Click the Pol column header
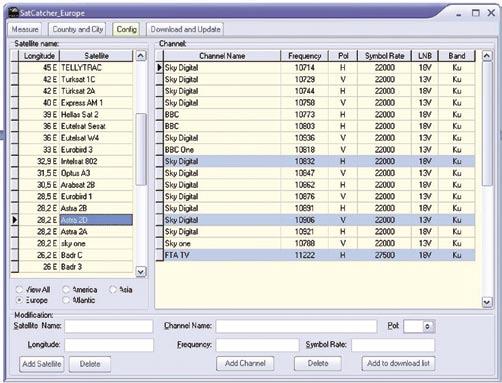 pos(343,56)
